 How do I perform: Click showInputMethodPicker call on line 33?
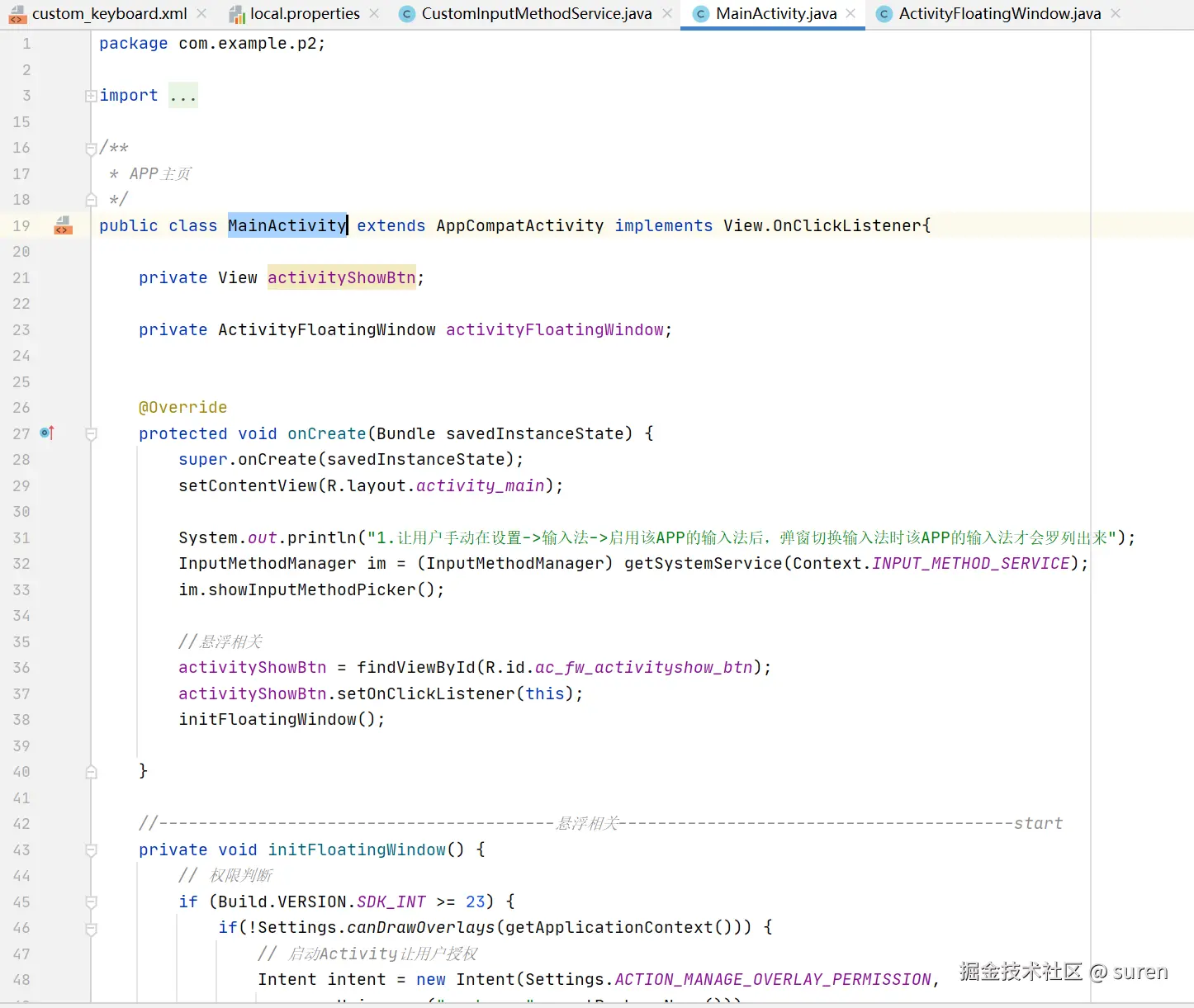(x=312, y=589)
